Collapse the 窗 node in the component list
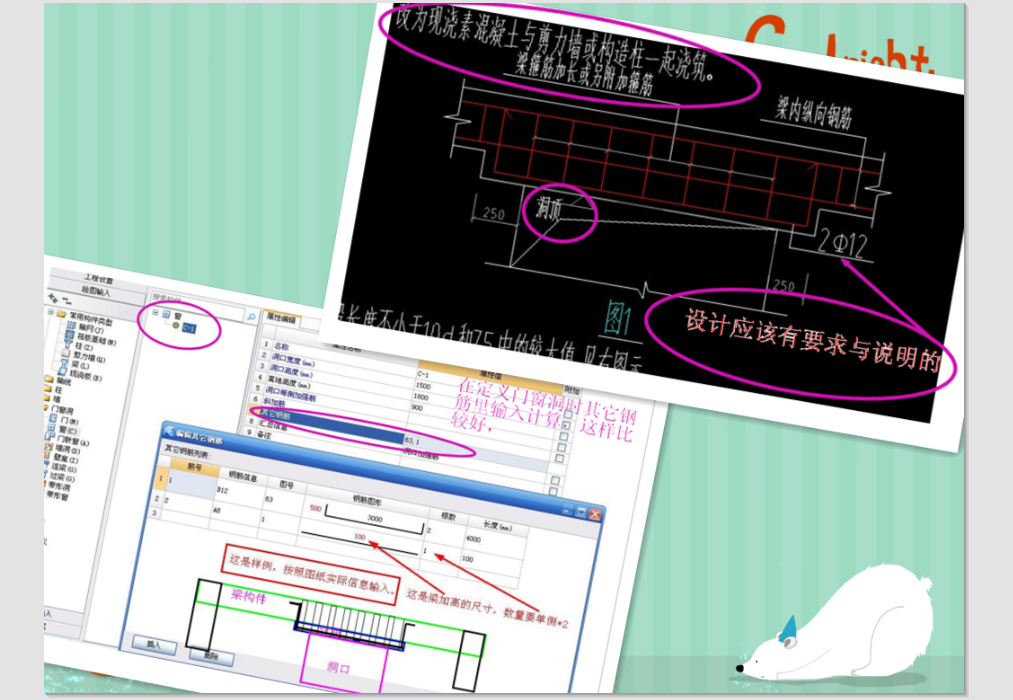Viewport: 1013px width, 700px height. [155, 313]
